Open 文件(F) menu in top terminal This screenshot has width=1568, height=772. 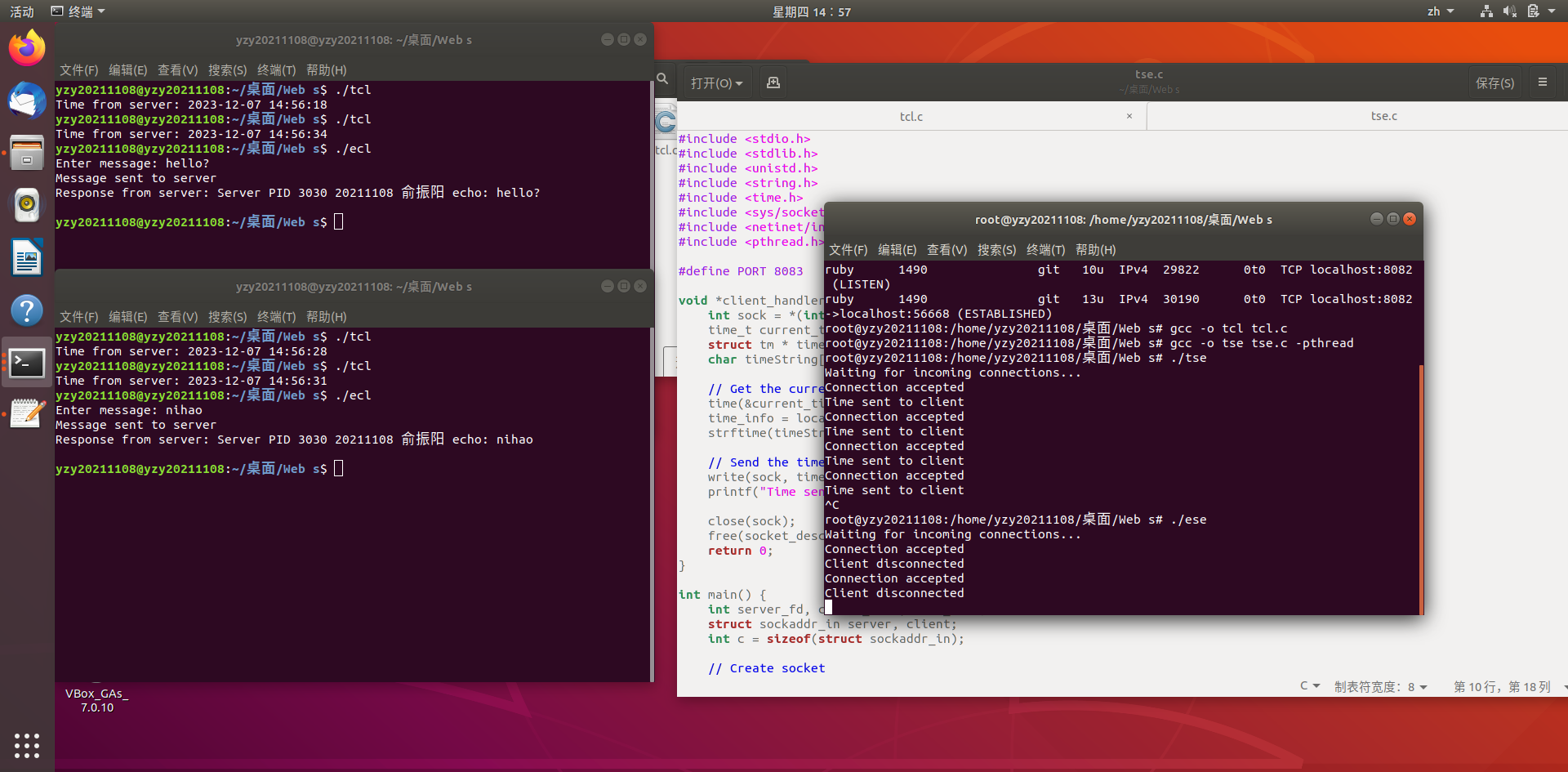tap(78, 70)
